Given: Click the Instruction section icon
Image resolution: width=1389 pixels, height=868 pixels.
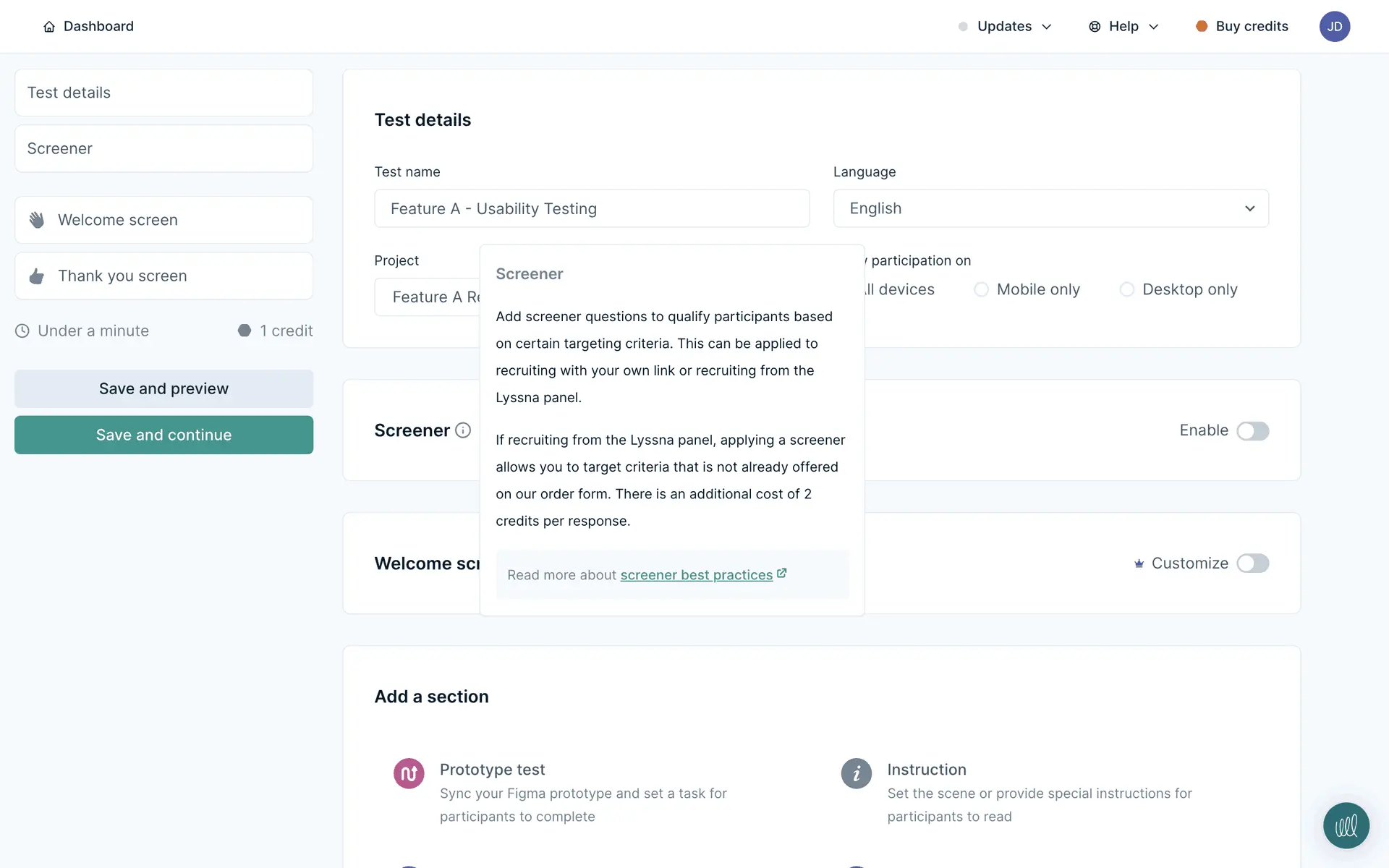Looking at the screenshot, I should pyautogui.click(x=856, y=773).
